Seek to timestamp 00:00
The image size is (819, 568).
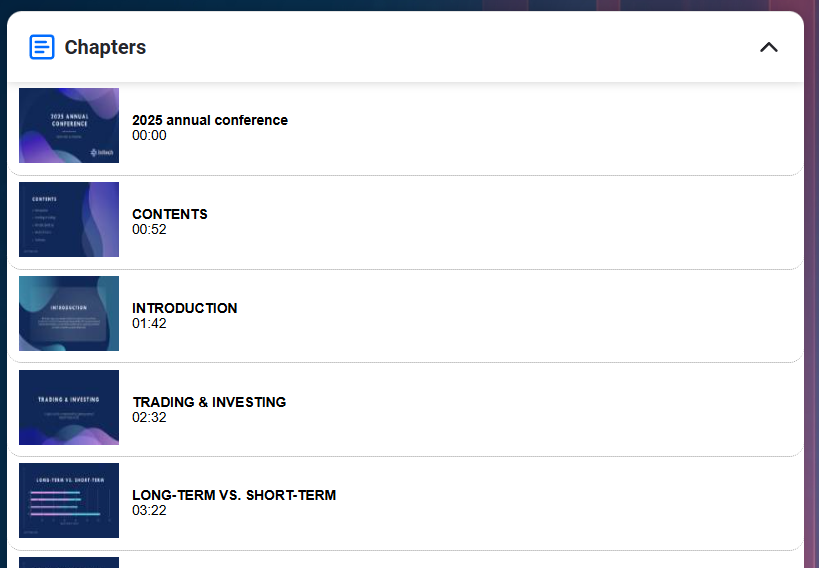149,135
